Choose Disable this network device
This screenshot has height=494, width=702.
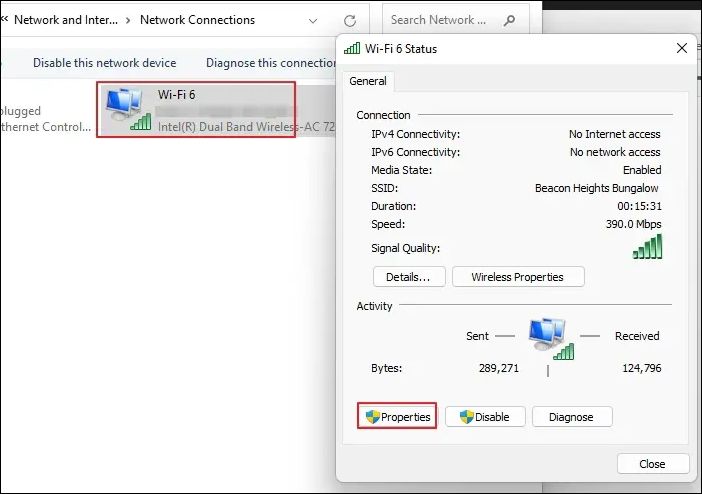point(104,63)
